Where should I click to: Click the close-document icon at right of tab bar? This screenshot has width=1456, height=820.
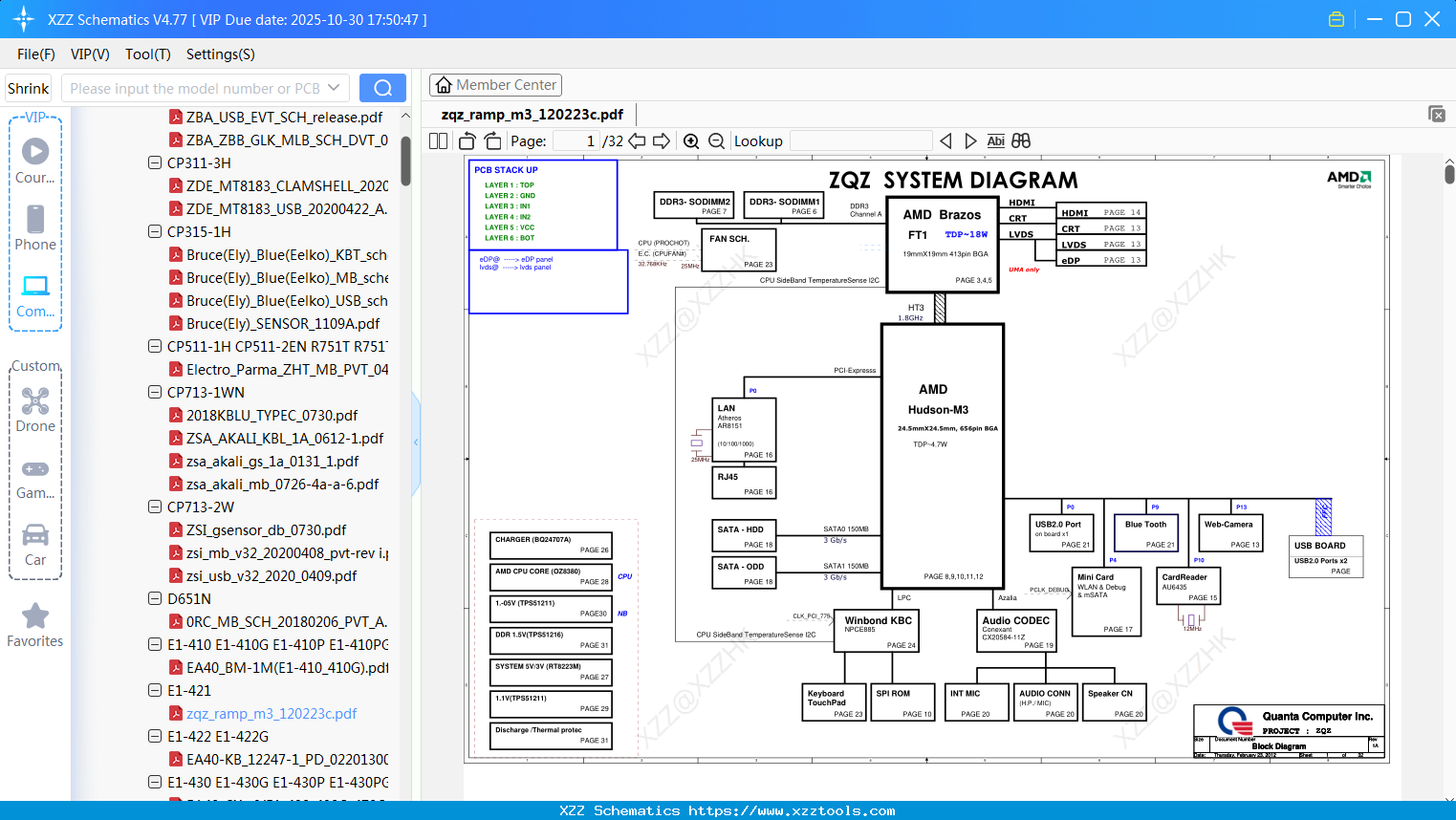[1437, 114]
